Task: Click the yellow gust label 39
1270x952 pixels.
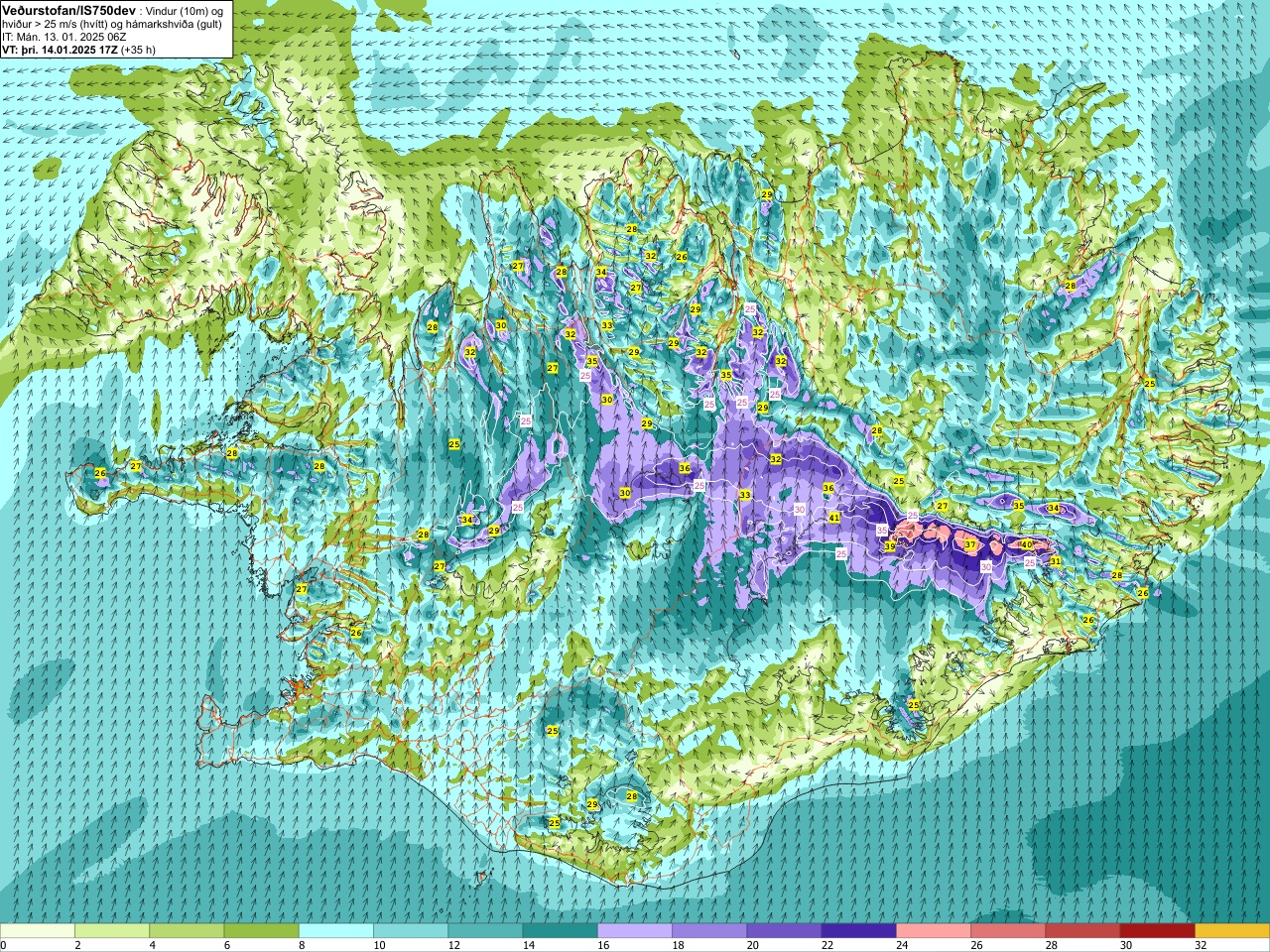Action: (890, 546)
